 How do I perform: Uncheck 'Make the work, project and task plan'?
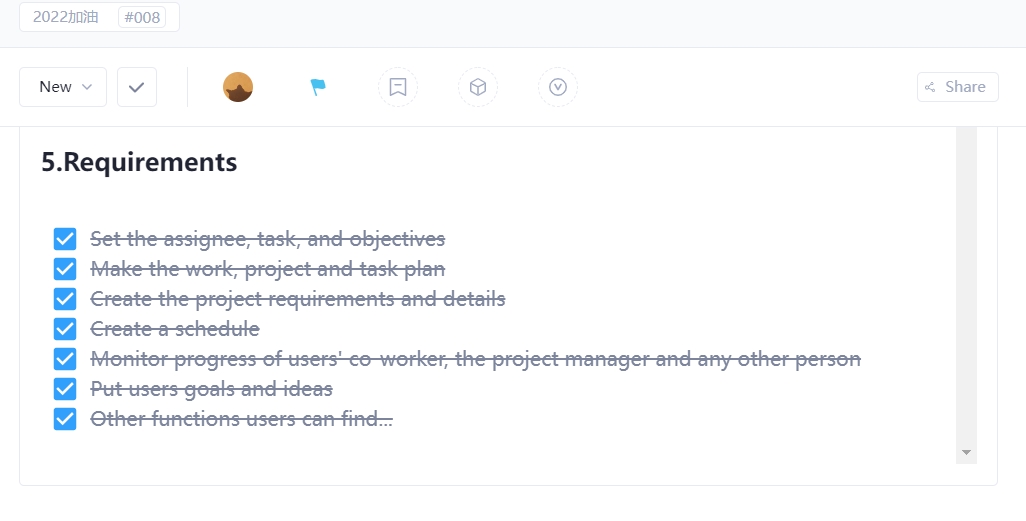click(x=65, y=269)
